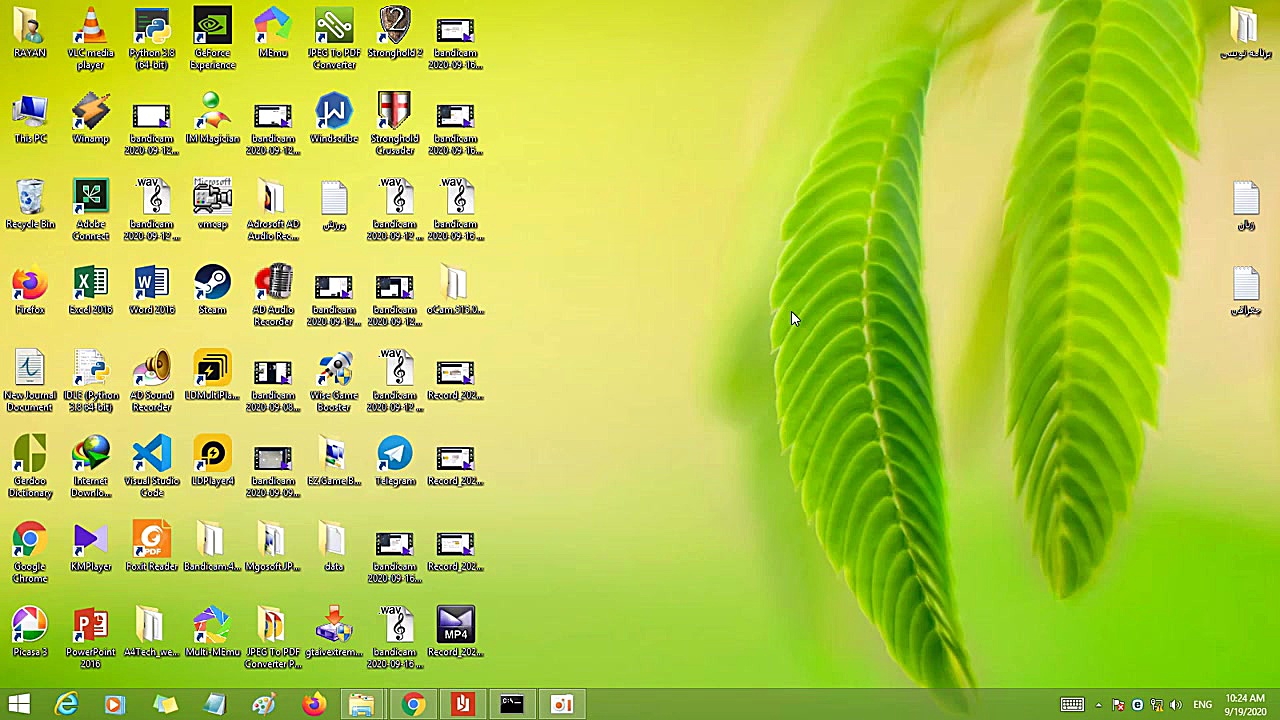This screenshot has width=1280, height=720.
Task: Open the RAYAN folder on desktop
Action: [30, 34]
